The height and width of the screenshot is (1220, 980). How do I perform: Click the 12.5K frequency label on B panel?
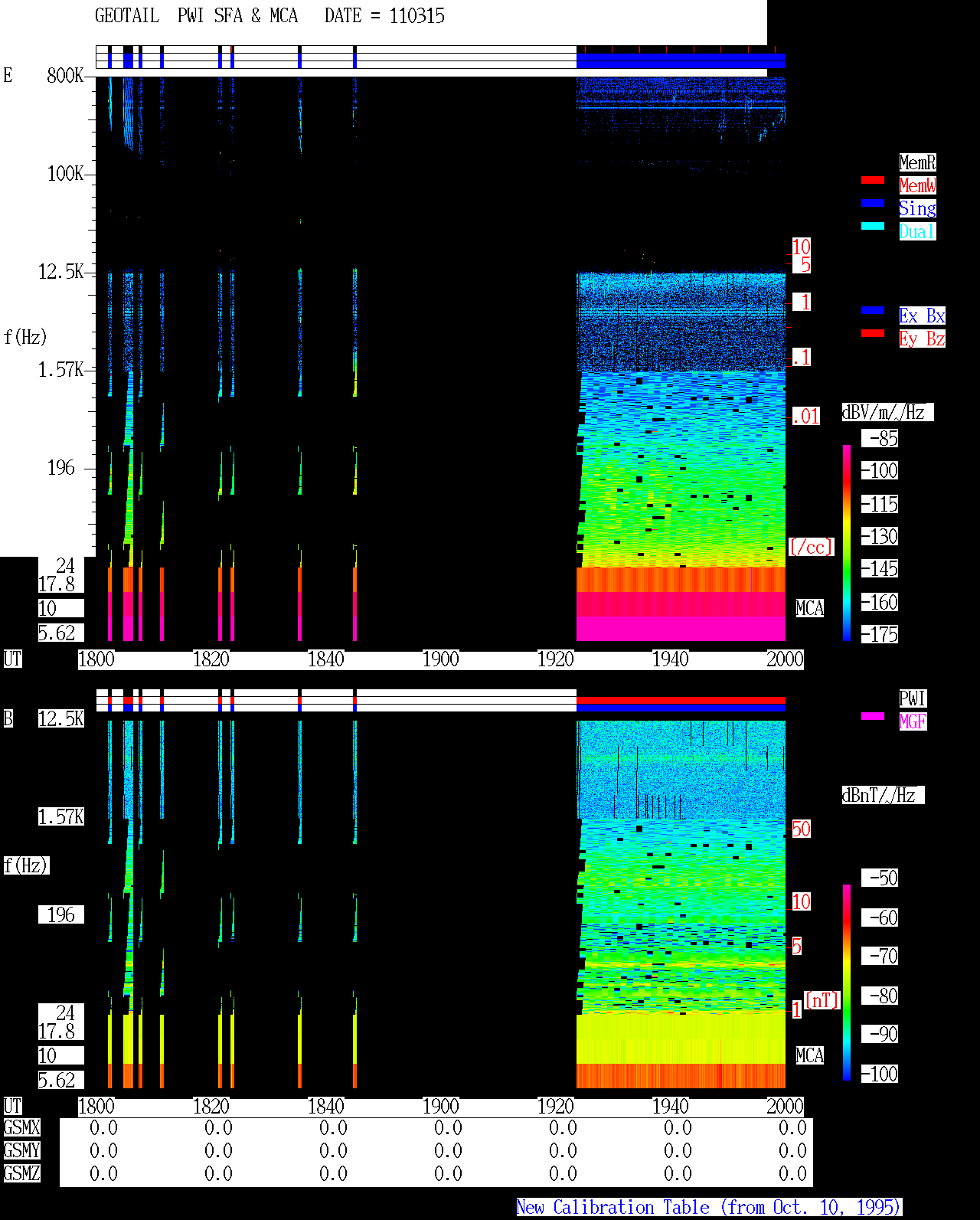click(61, 718)
